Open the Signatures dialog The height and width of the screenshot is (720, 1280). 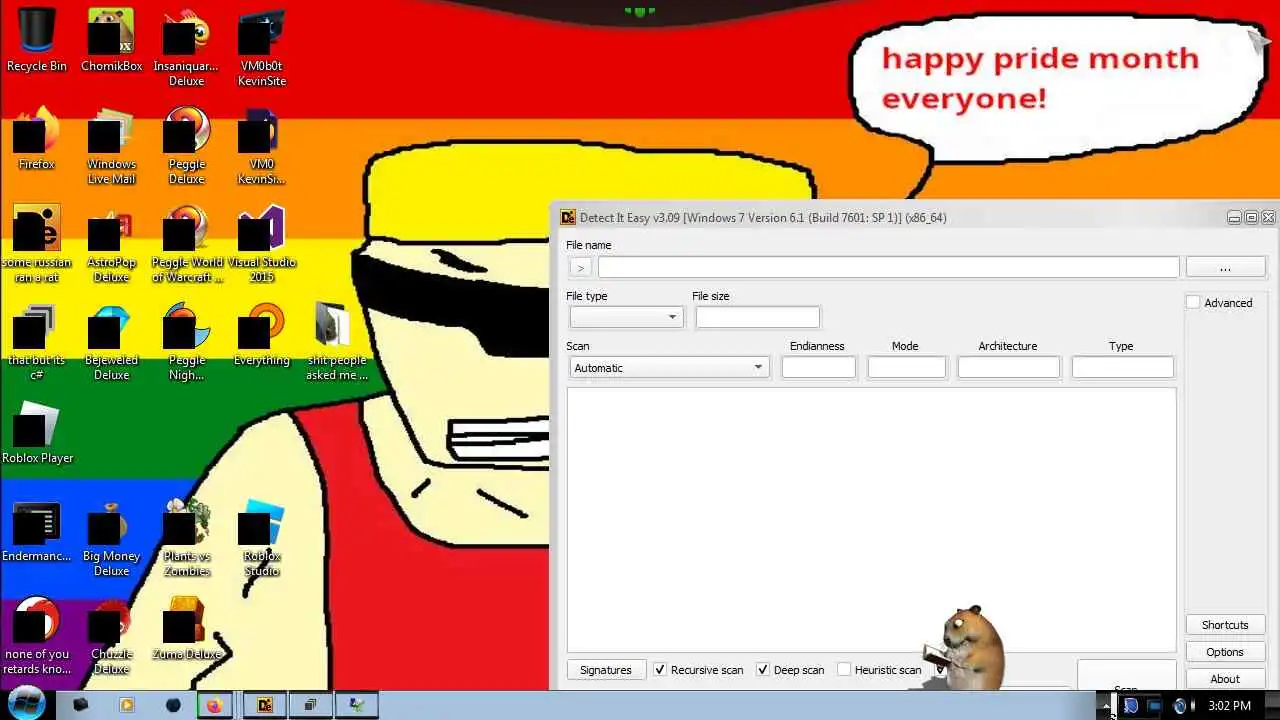(x=606, y=670)
